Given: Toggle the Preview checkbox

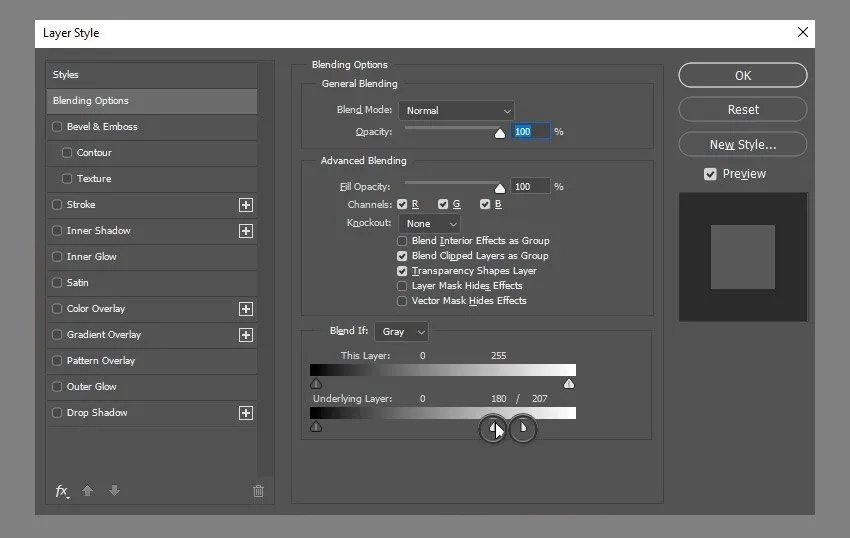Looking at the screenshot, I should click(710, 174).
